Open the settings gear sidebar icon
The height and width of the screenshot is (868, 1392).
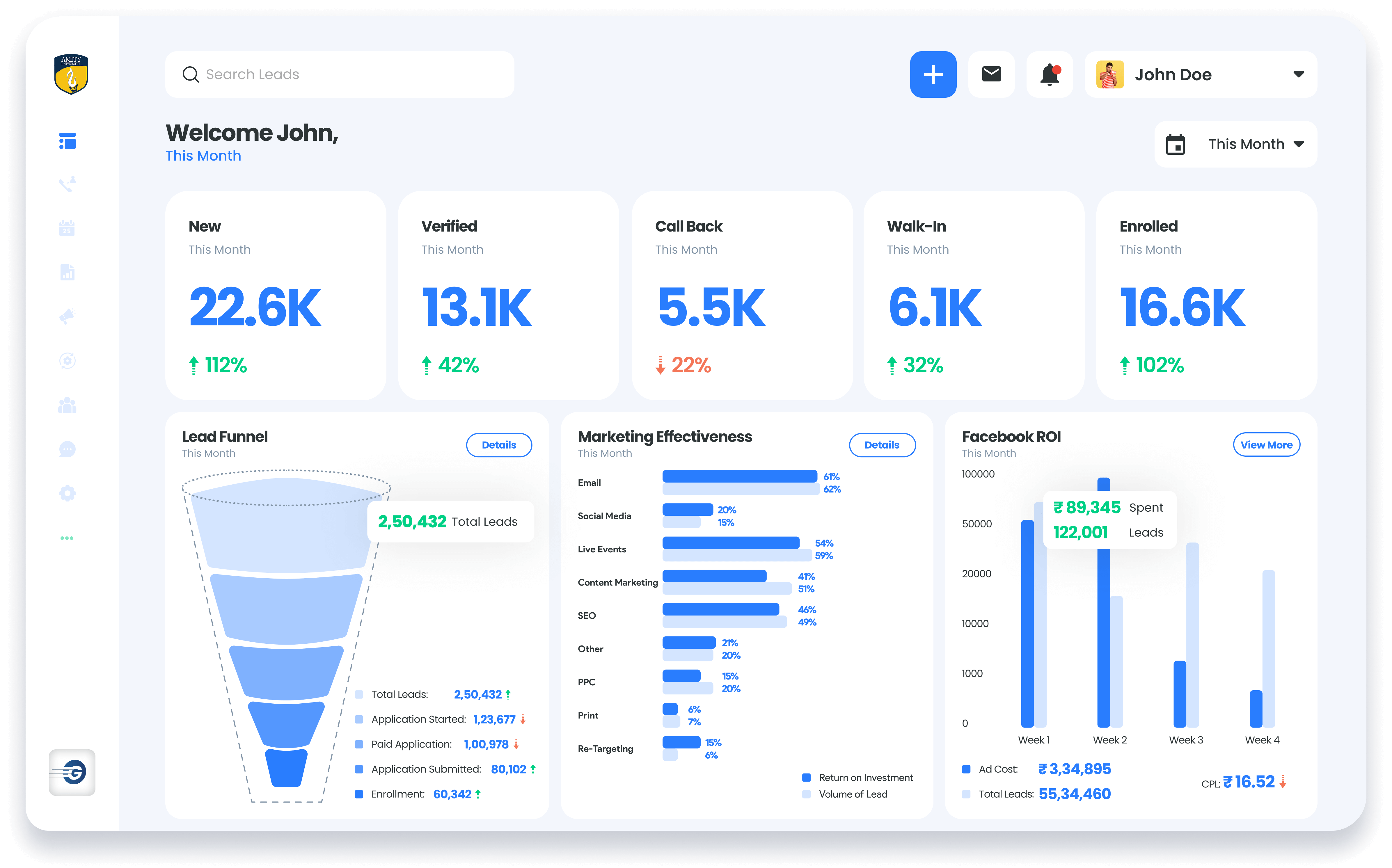click(x=67, y=493)
